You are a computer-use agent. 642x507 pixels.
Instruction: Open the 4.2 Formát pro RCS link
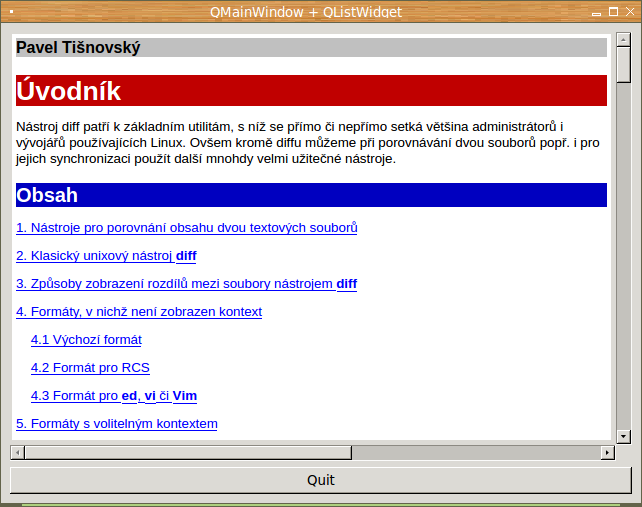(90, 368)
